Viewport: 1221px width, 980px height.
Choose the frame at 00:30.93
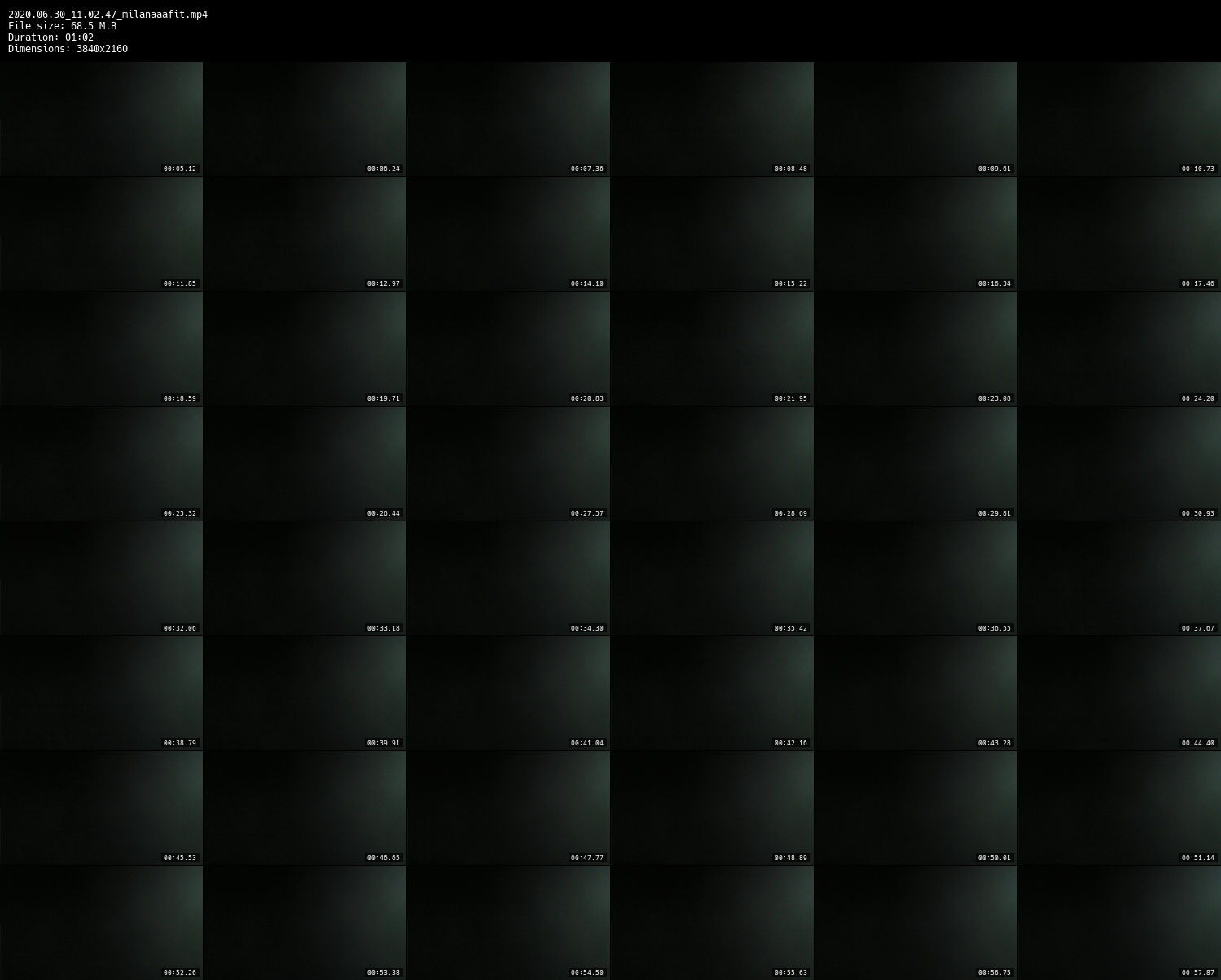(x=1119, y=464)
